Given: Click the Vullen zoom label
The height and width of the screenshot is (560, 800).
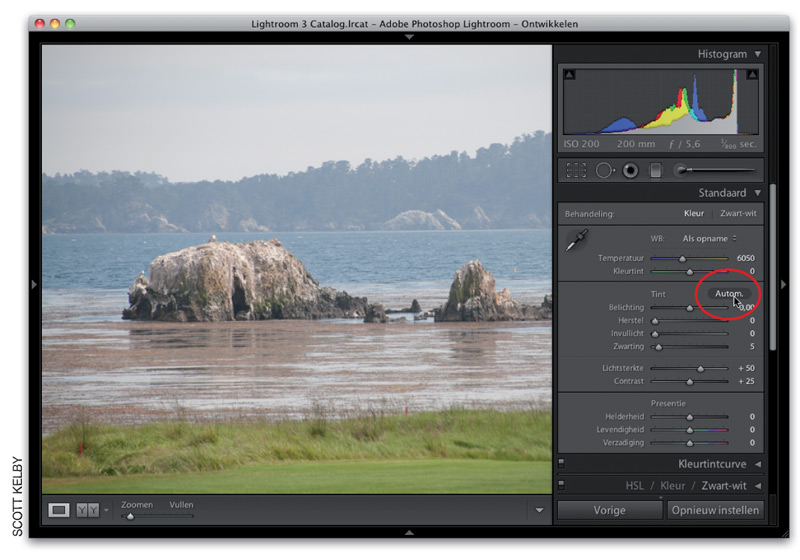Looking at the screenshot, I should coord(181,504).
